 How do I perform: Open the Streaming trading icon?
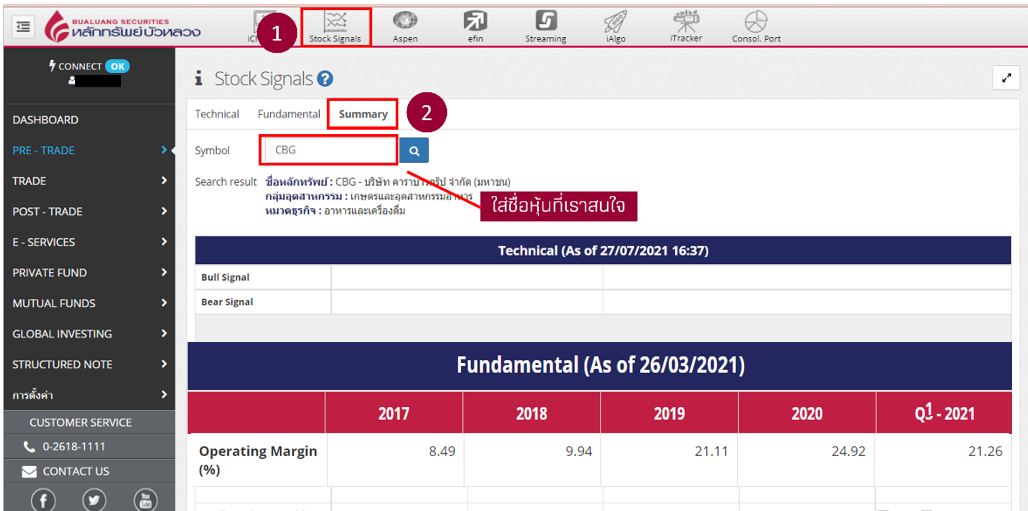(x=545, y=25)
